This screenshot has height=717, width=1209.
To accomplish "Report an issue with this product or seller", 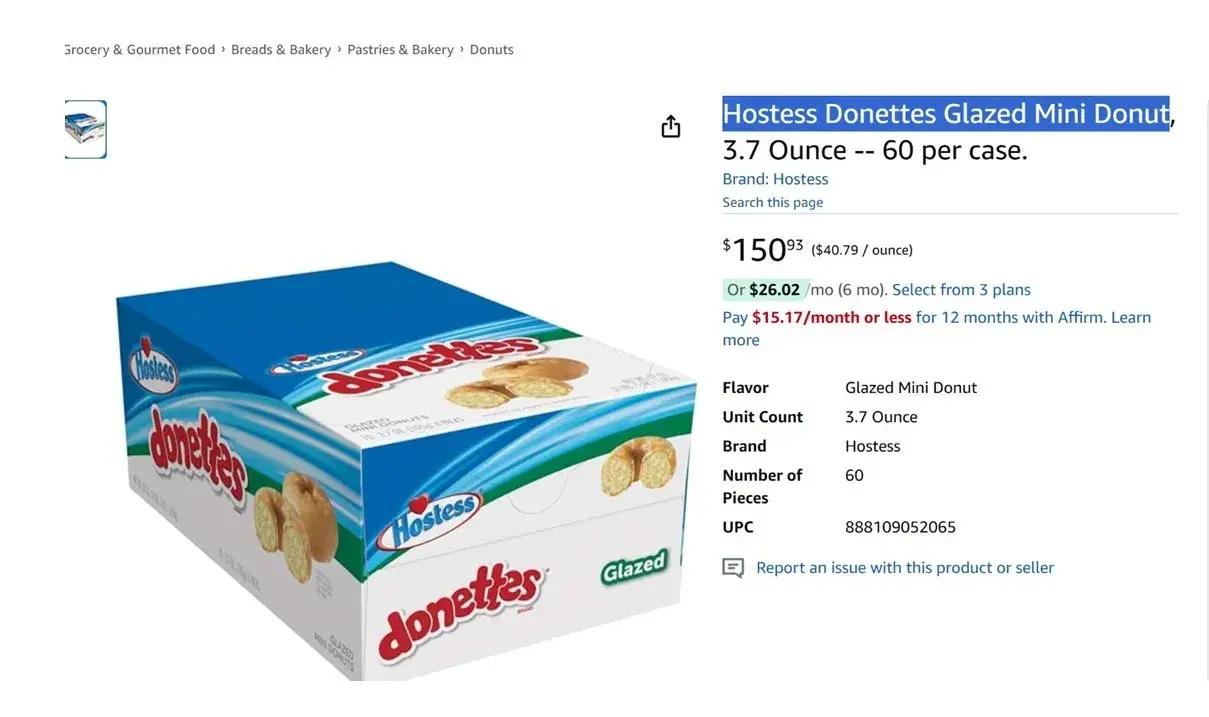I will pos(905,568).
